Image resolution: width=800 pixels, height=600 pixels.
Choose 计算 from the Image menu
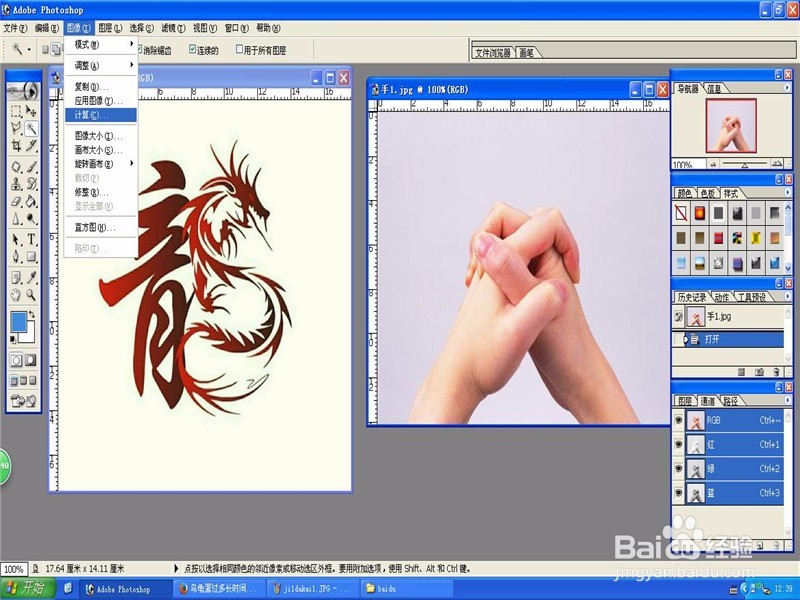coord(101,115)
